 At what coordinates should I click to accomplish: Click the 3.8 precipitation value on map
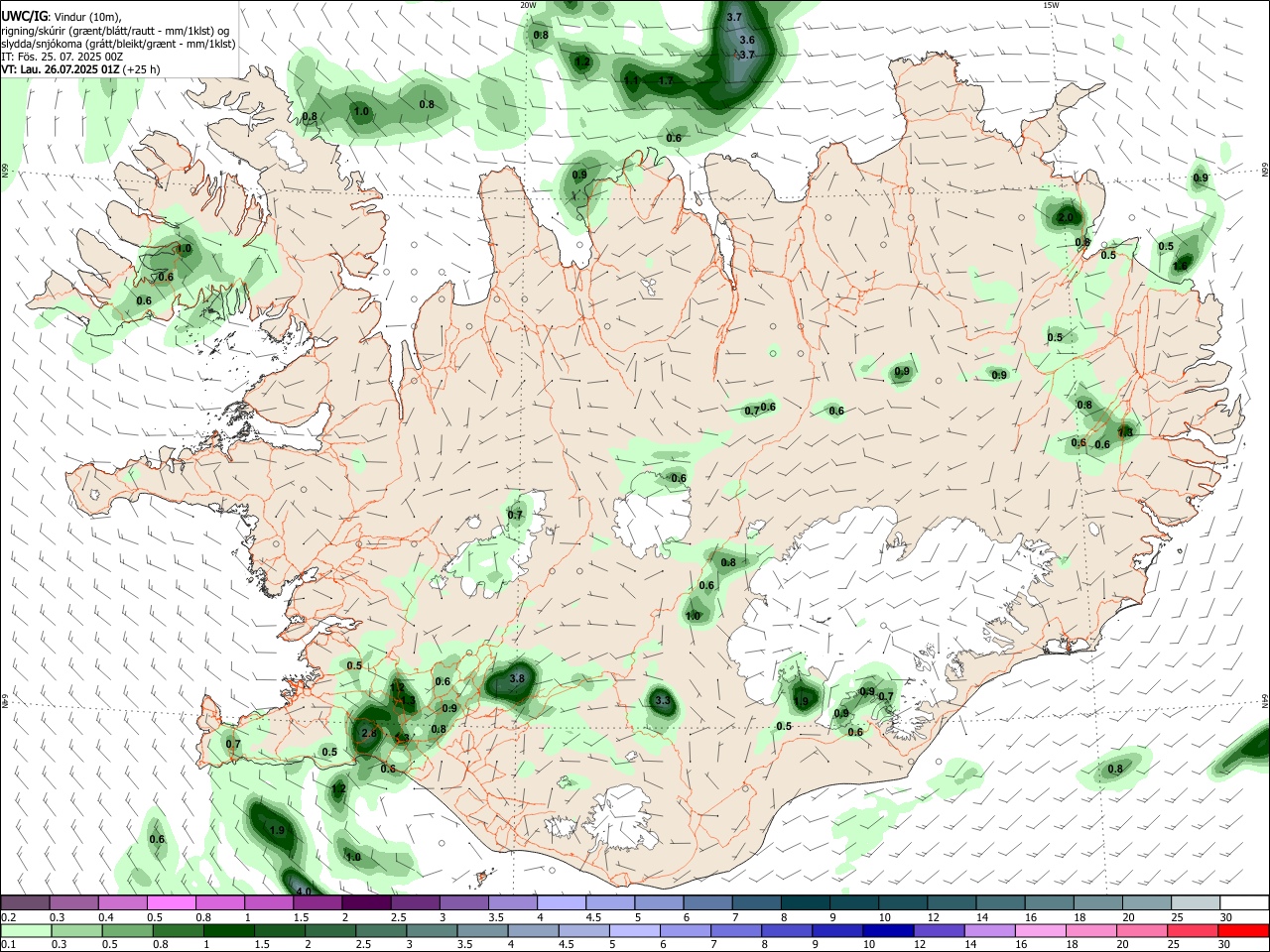click(x=517, y=679)
